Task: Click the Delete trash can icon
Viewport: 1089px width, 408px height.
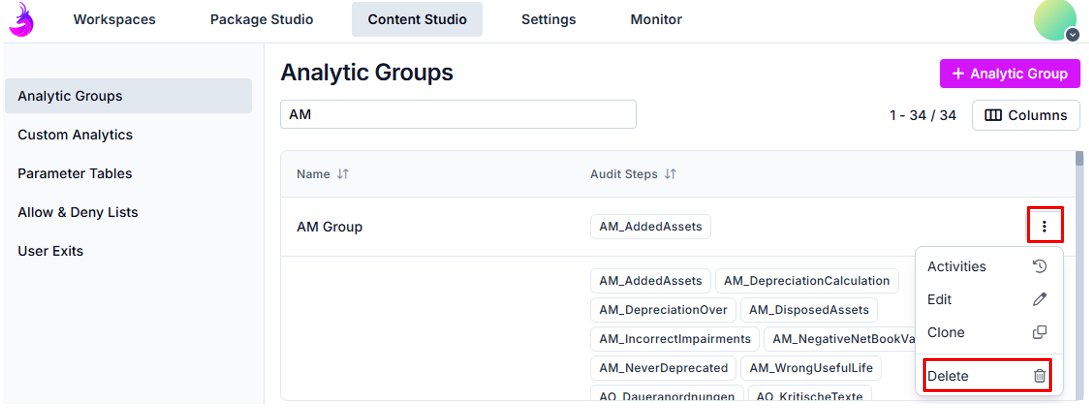Action: pos(1039,376)
